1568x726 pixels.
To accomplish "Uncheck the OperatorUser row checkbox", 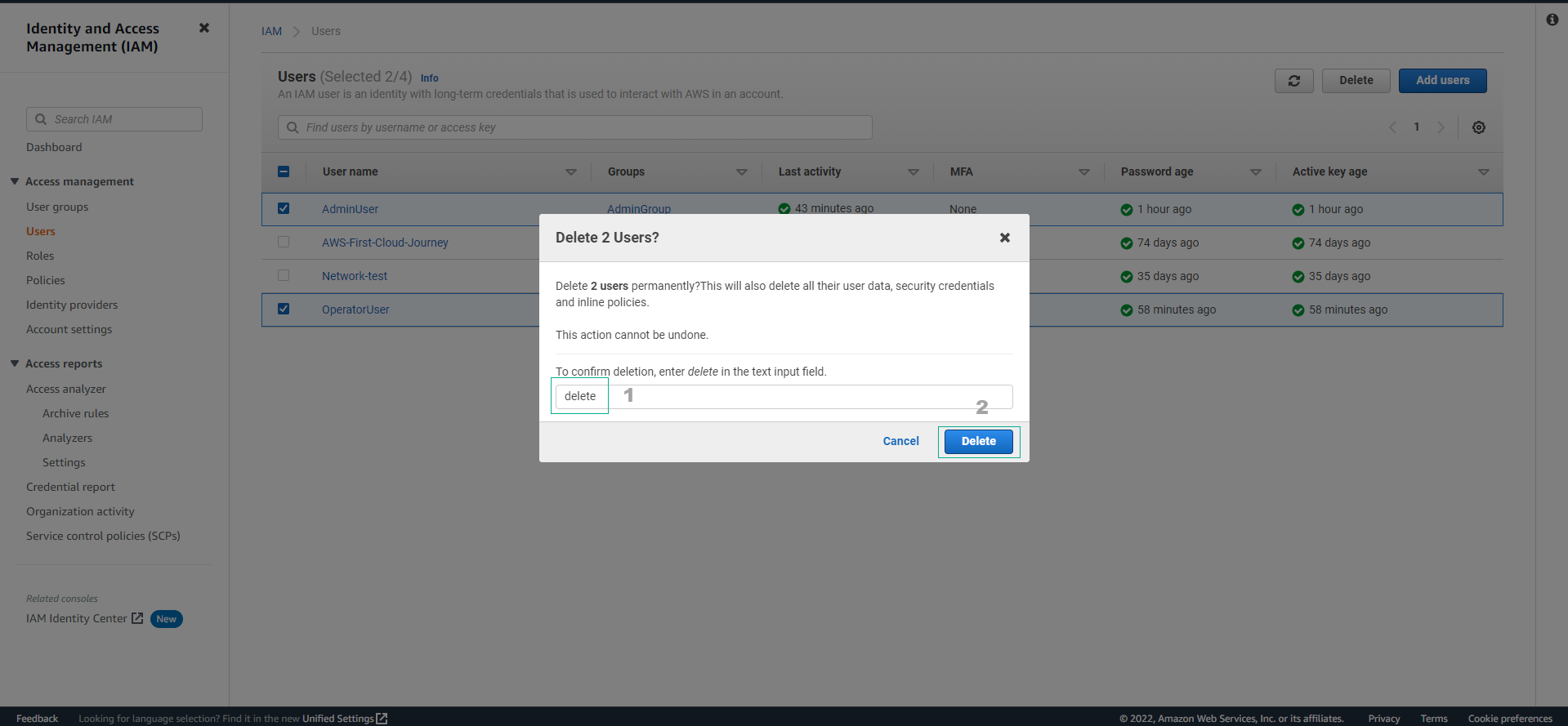I will coord(284,309).
